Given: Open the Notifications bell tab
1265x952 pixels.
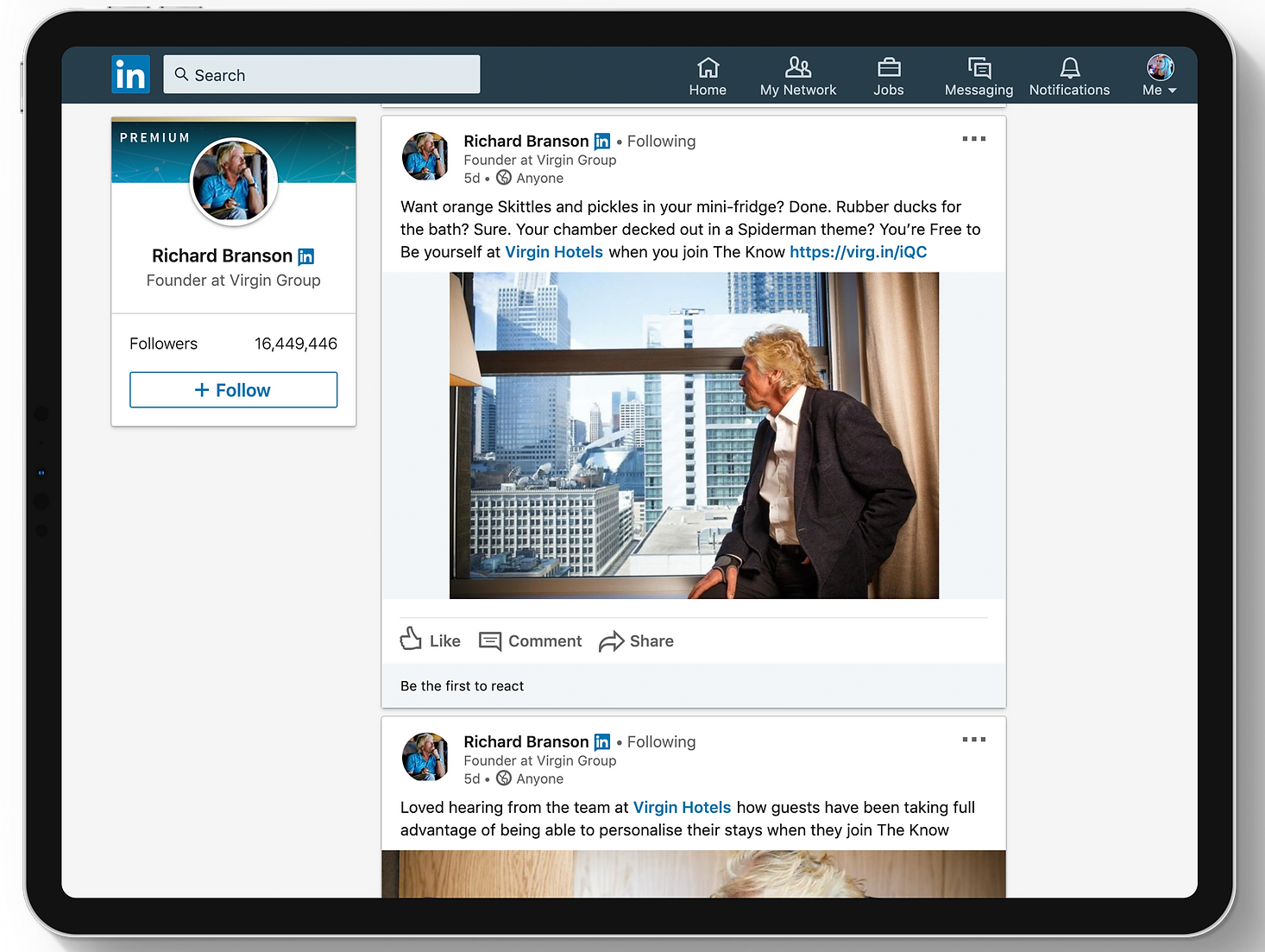Looking at the screenshot, I should (1070, 76).
